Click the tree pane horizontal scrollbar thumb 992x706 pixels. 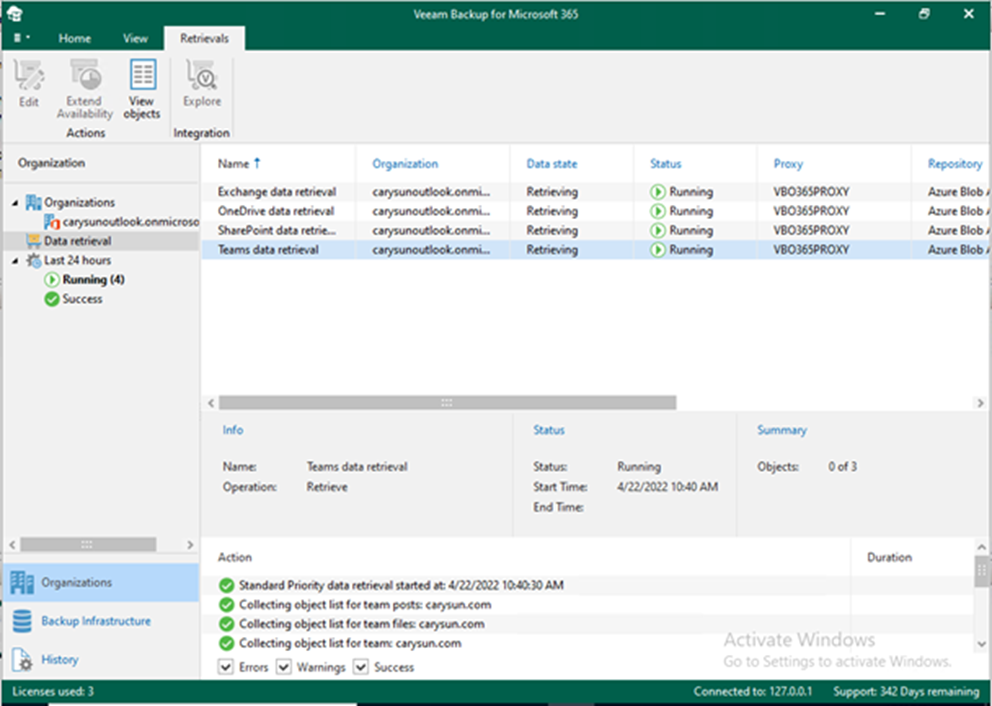(88, 544)
